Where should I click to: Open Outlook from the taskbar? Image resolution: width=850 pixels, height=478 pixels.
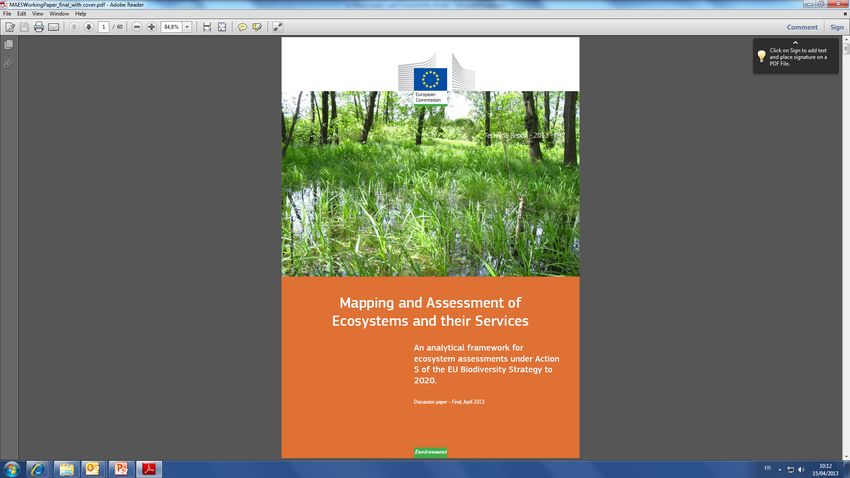click(x=93, y=469)
